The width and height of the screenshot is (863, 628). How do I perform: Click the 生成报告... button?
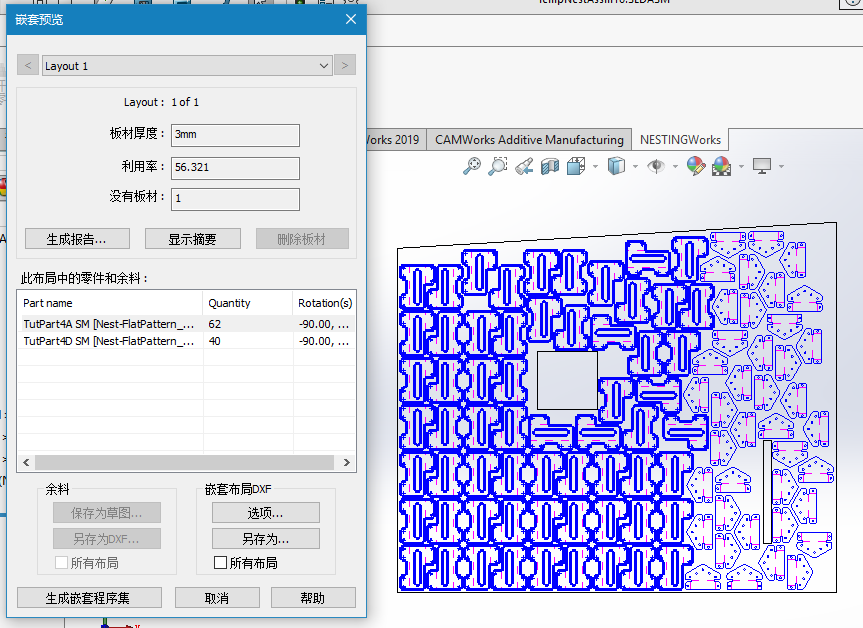[x=77, y=239]
